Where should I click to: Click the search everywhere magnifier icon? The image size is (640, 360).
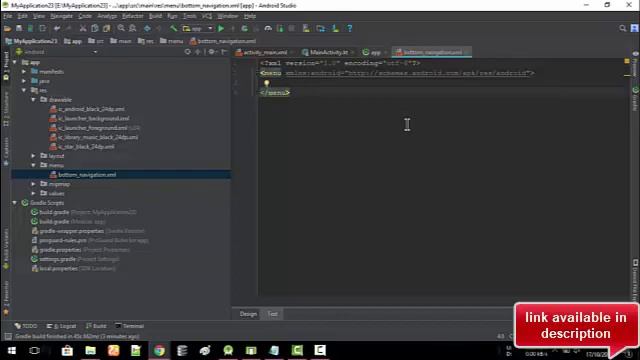point(622,28)
